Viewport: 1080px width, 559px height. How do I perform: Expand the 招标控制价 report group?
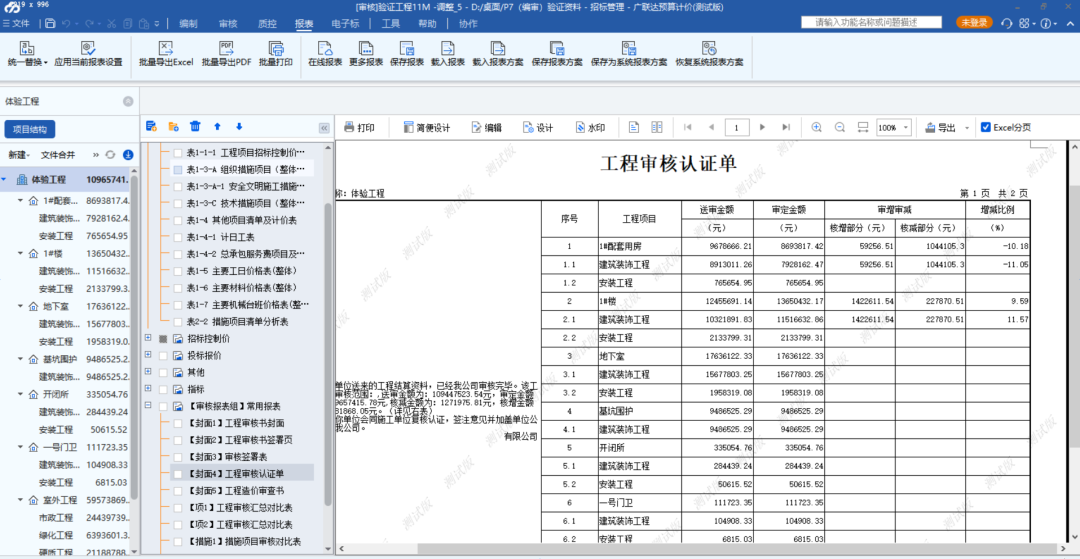point(148,338)
